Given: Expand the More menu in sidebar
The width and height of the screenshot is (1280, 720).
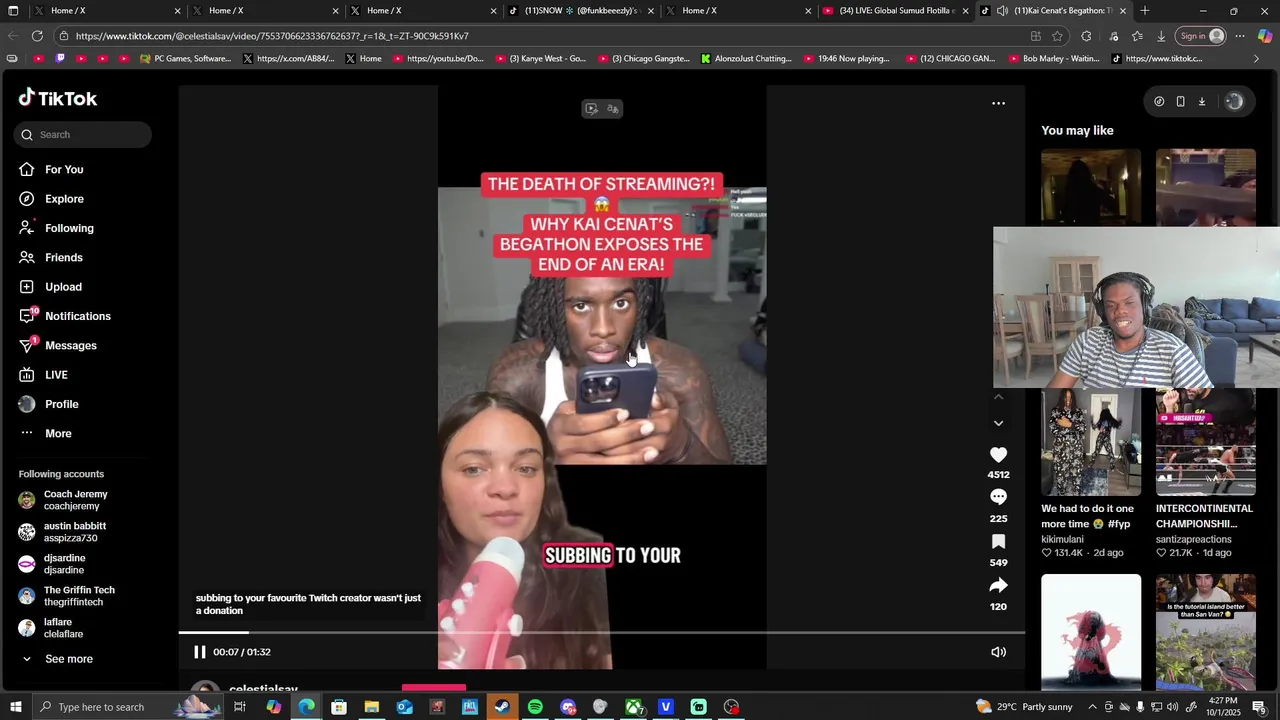Looking at the screenshot, I should tap(46, 434).
